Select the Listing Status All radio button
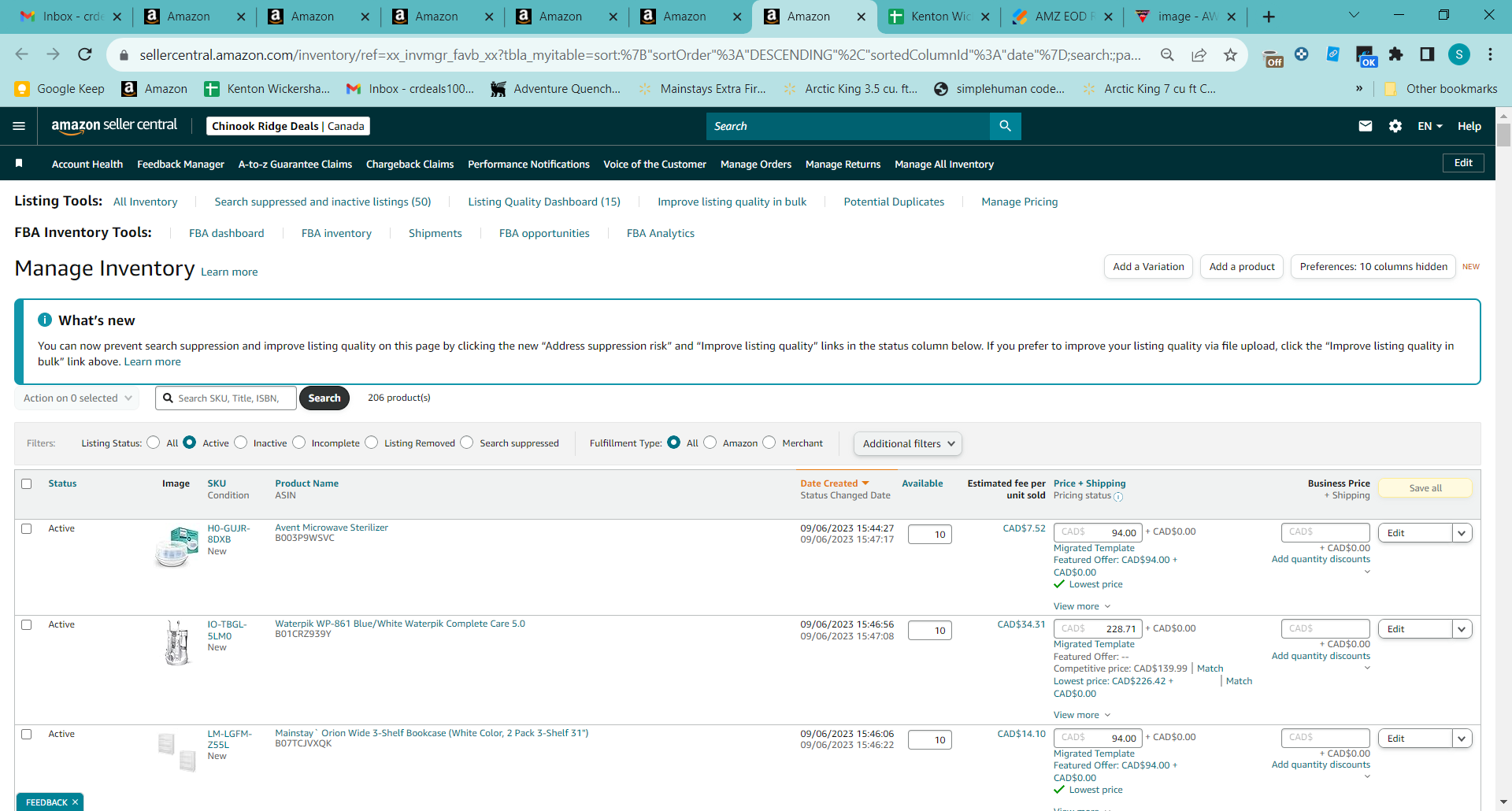This screenshot has height=811, width=1512. [x=154, y=443]
